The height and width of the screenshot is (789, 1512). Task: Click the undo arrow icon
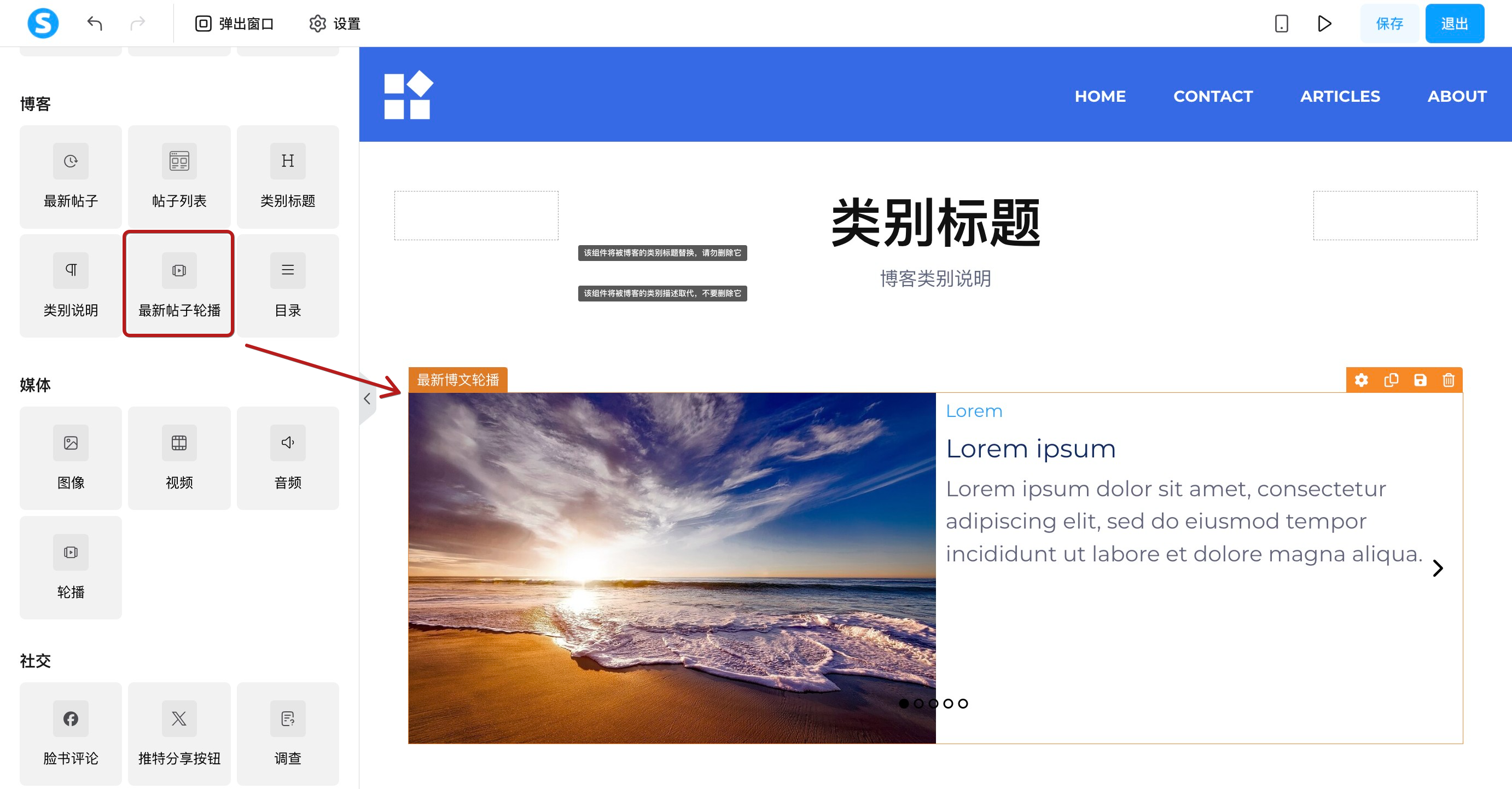pos(95,24)
